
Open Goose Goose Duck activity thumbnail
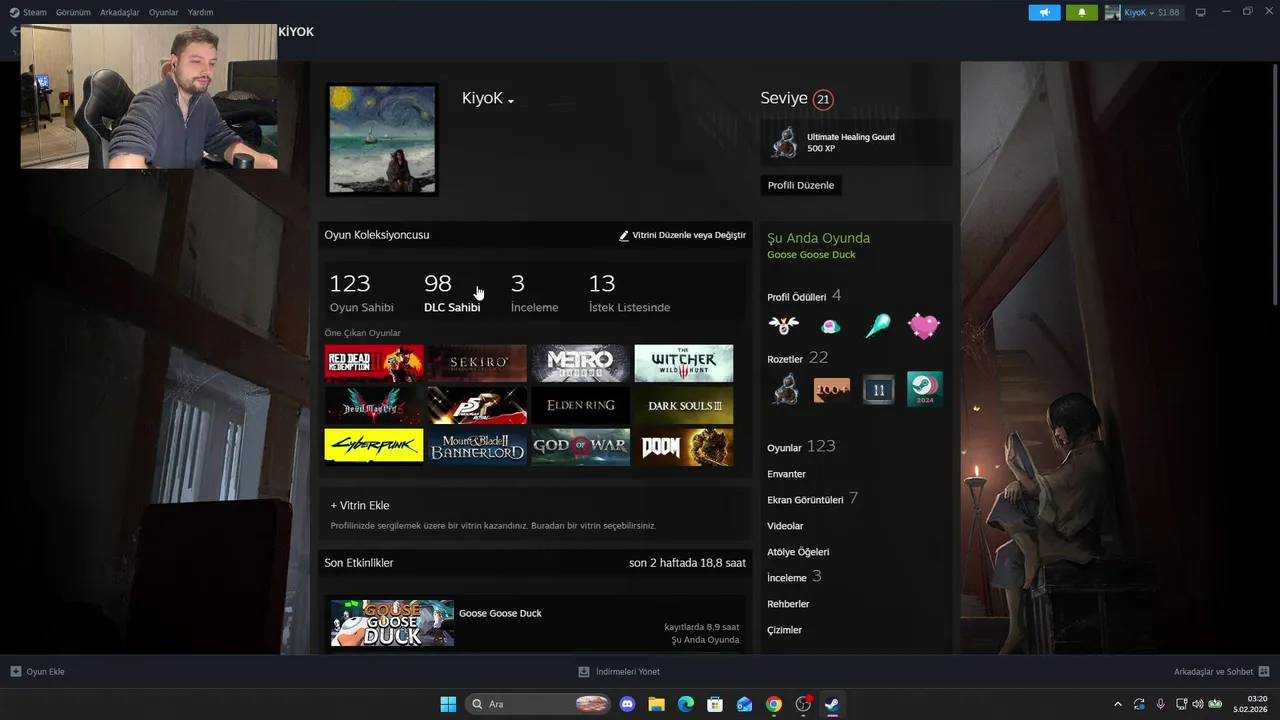[x=392, y=623]
